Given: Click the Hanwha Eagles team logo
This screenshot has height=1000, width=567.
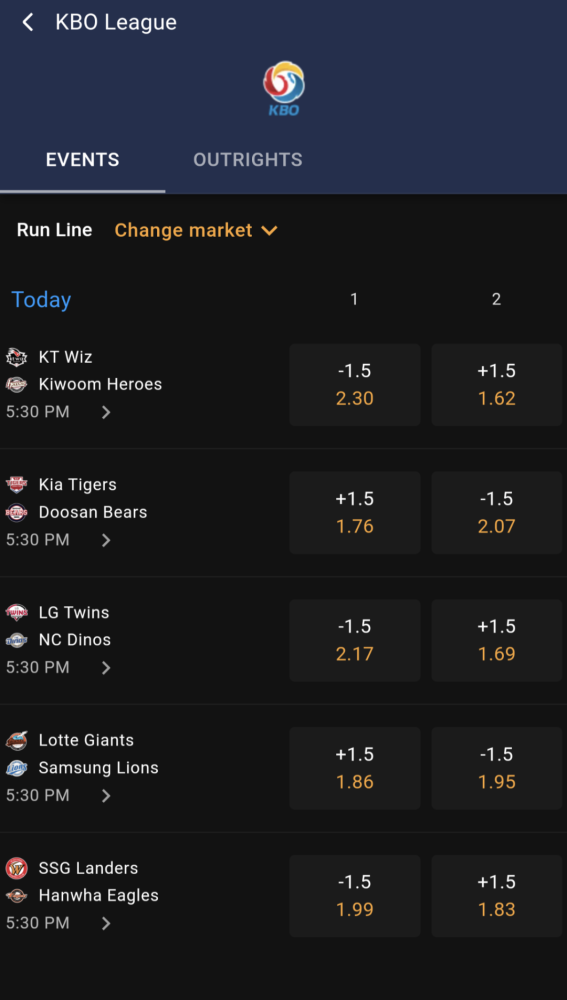Looking at the screenshot, I should 17,895.
